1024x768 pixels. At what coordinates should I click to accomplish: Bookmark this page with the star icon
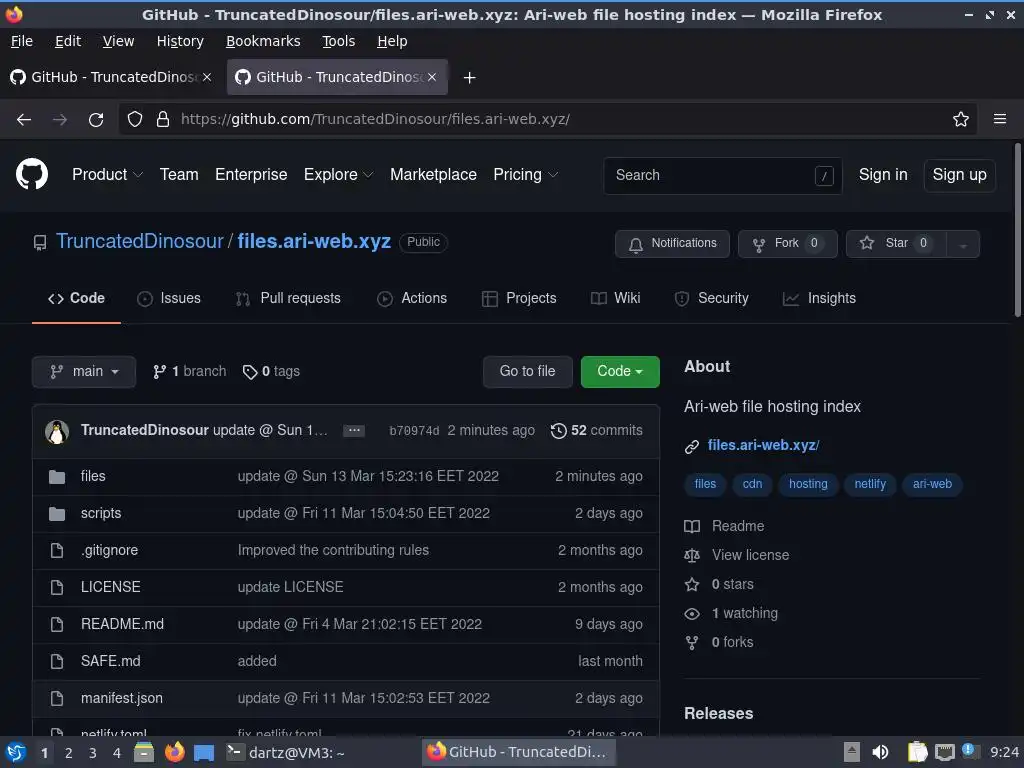point(961,120)
